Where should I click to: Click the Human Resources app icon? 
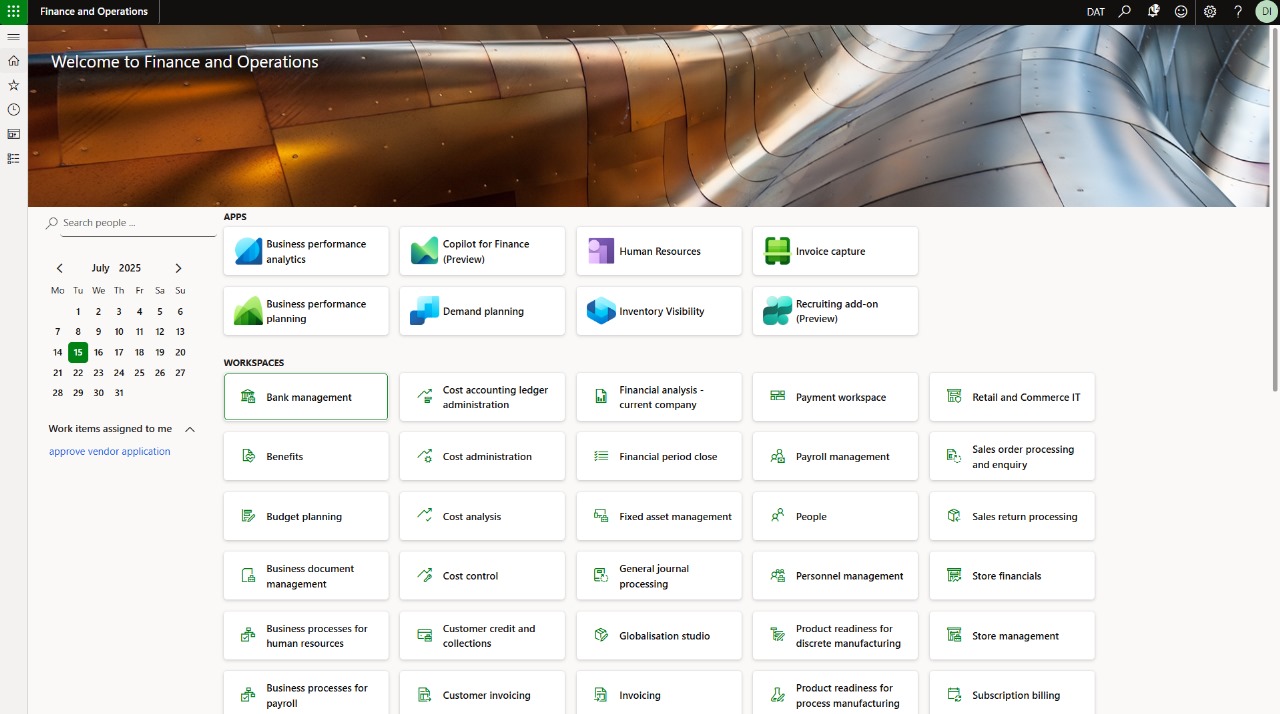click(601, 251)
